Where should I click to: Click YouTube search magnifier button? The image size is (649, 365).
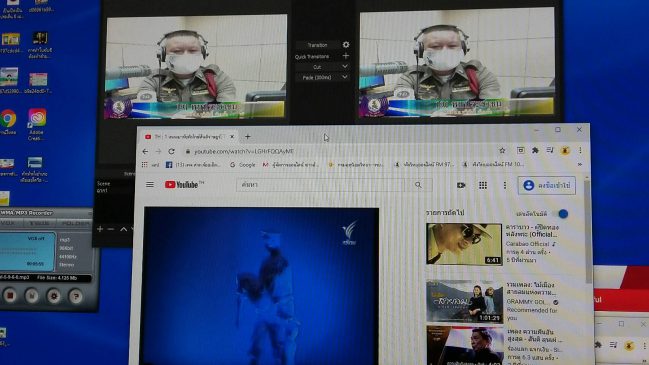[418, 185]
